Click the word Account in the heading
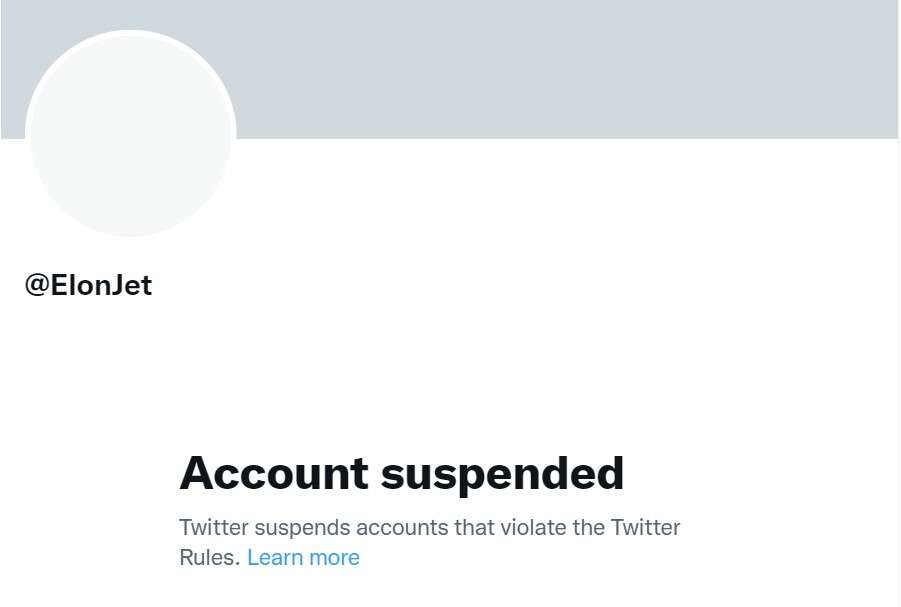The height and width of the screenshot is (607, 901). (x=274, y=472)
